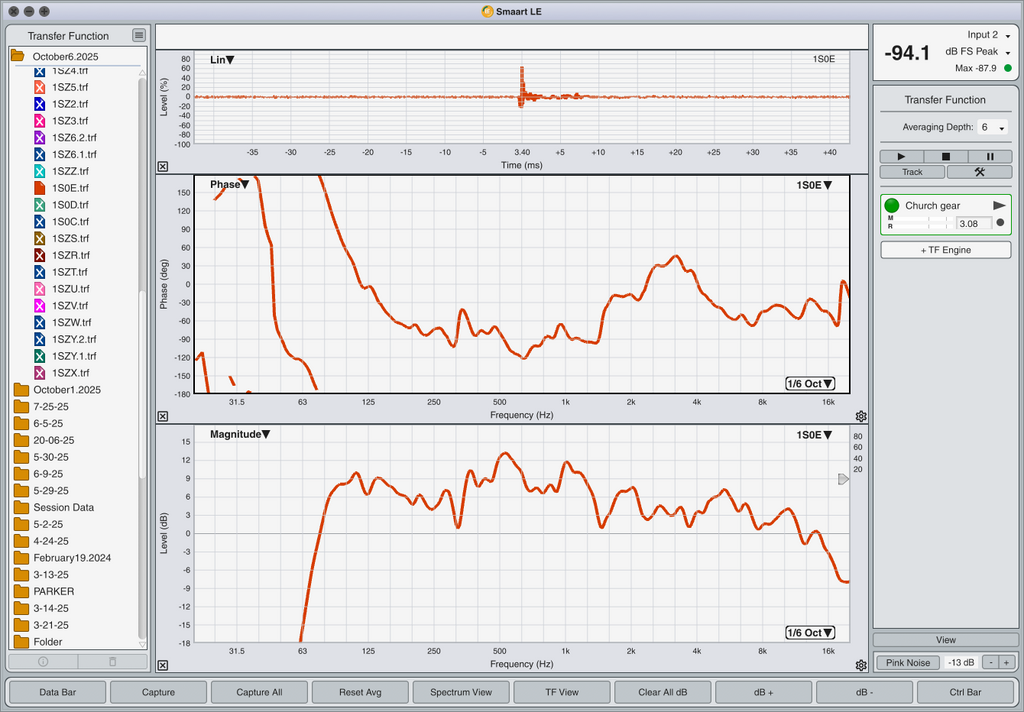1024x712 pixels.
Task: Open the Averaging Depth dropdown
Action: click(993, 128)
